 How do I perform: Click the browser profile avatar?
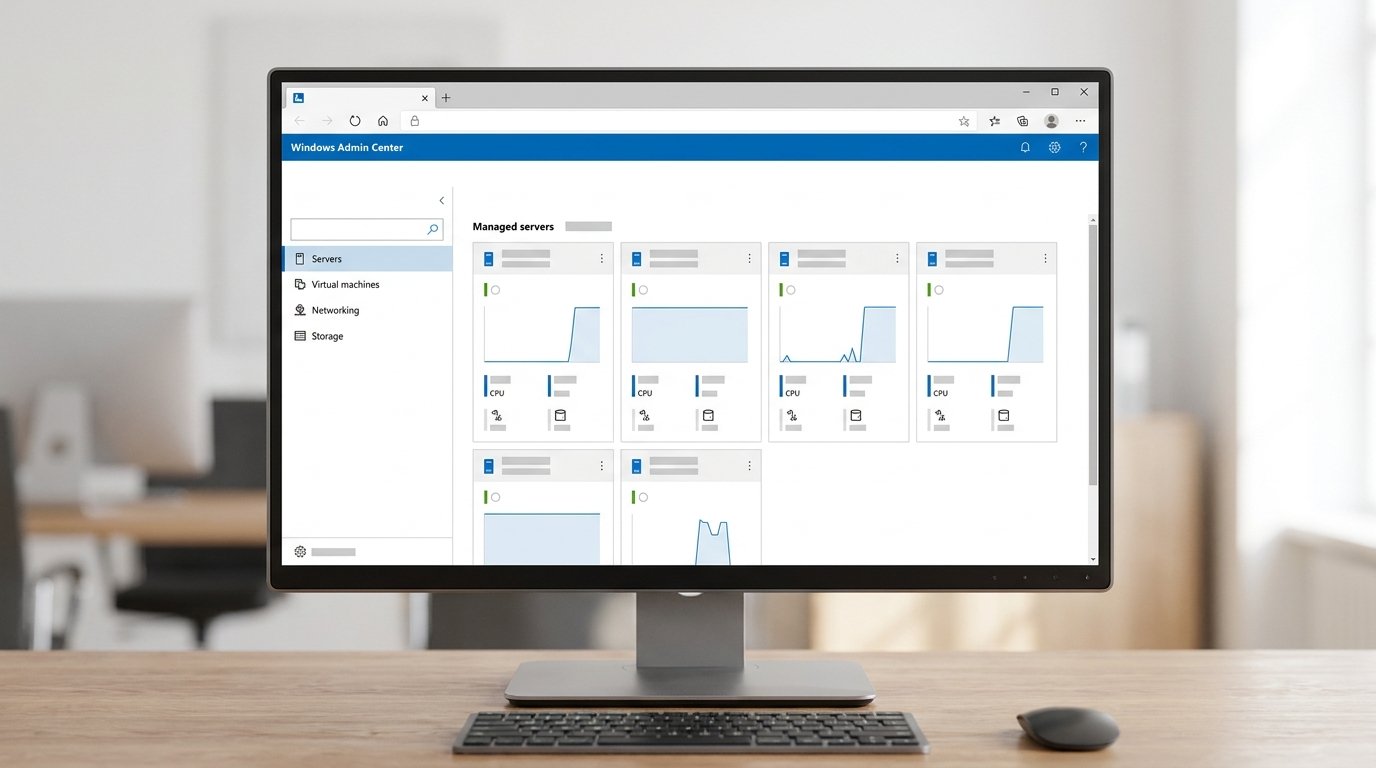click(1051, 121)
